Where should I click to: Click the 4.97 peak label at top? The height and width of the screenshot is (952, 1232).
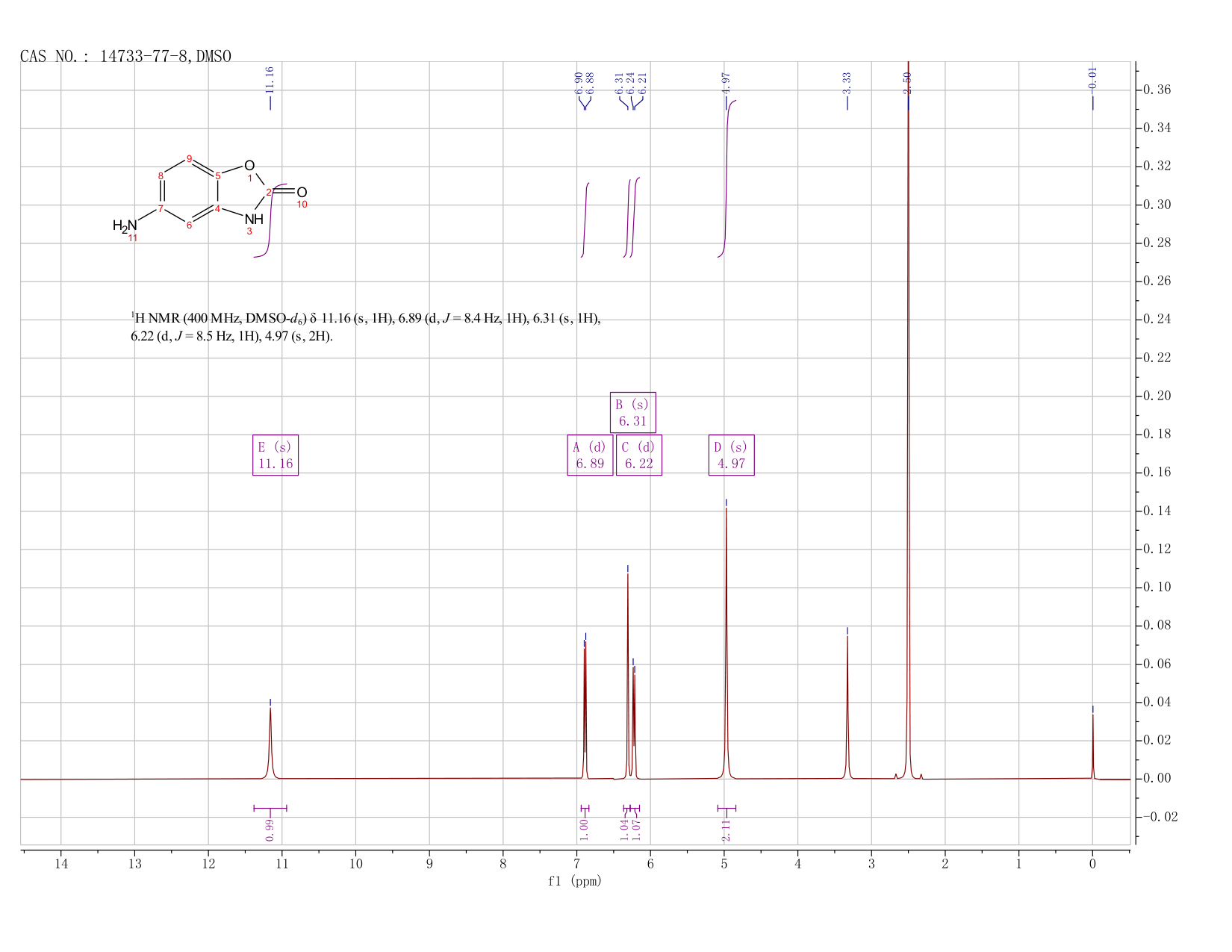pos(727,83)
